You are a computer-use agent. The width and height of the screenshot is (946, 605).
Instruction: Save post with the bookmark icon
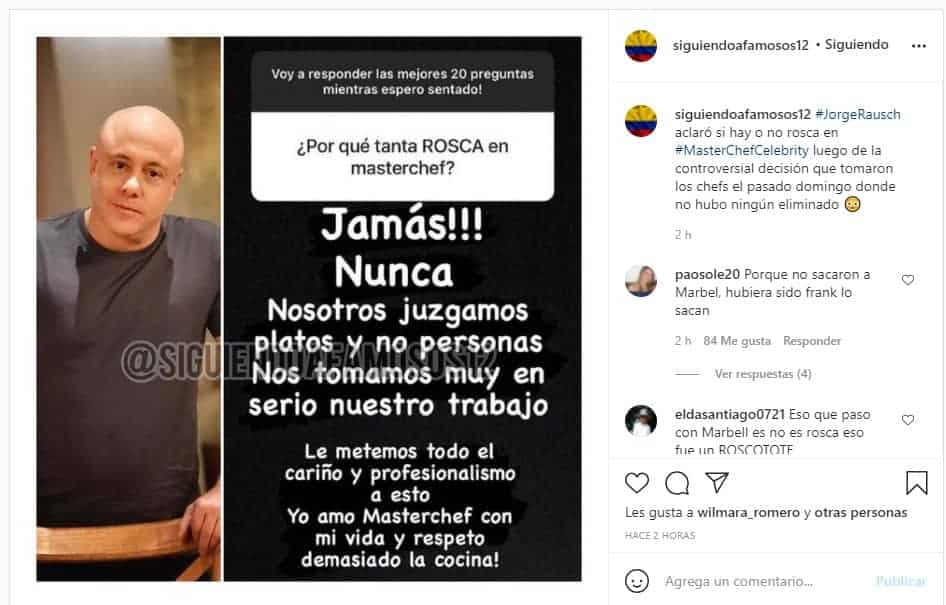pyautogui.click(x=916, y=483)
